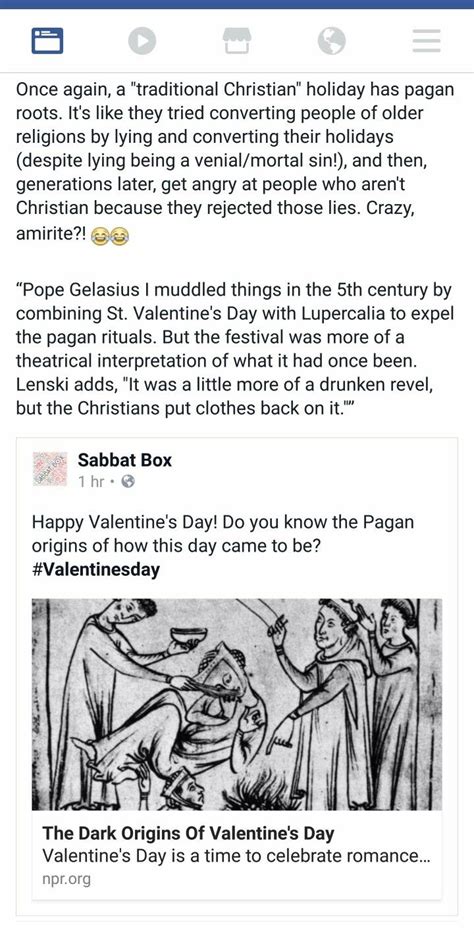Tap the npr.org source link
This screenshot has width=474, height=934.
[67, 879]
